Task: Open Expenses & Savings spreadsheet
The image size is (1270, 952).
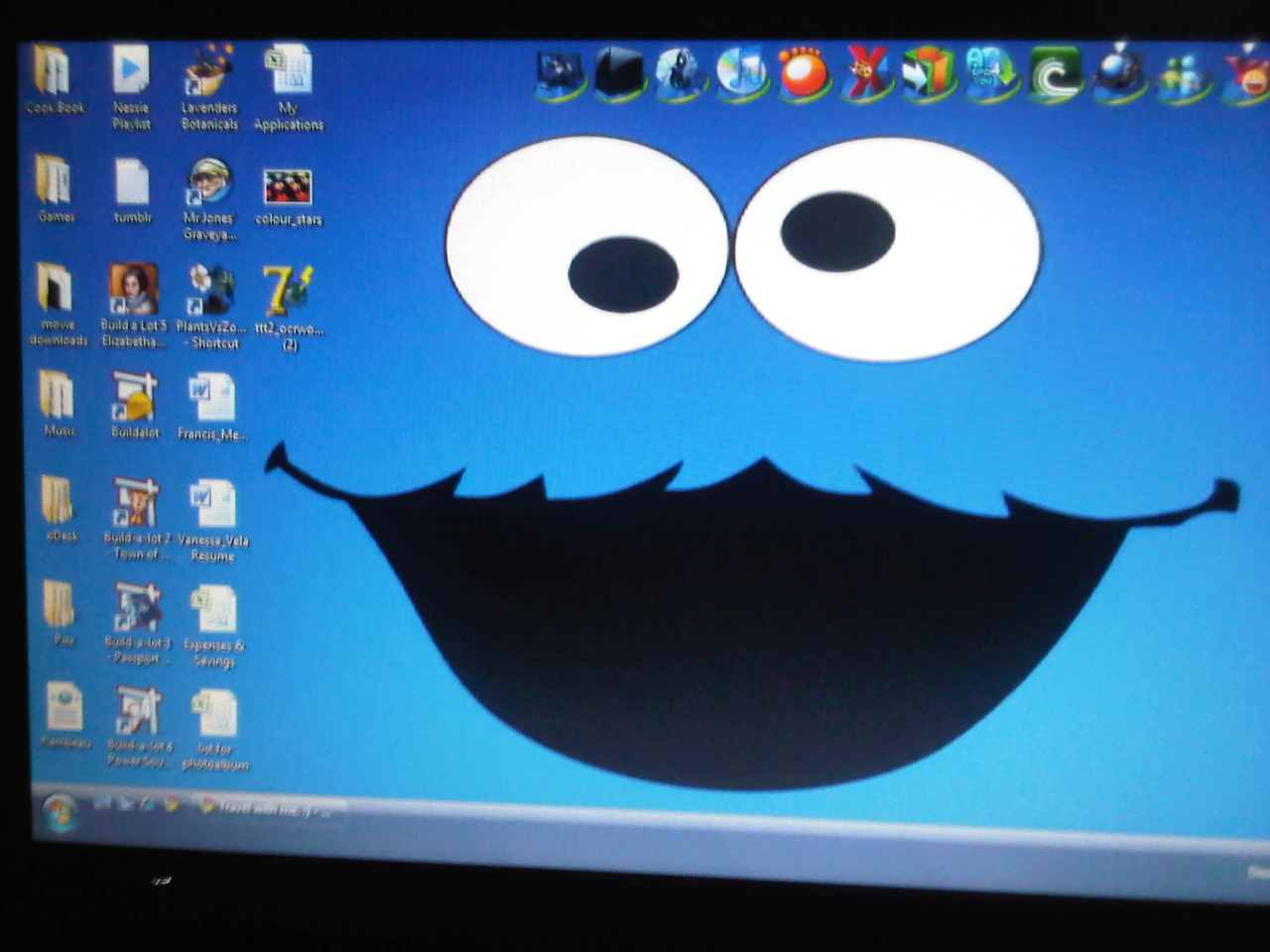Action: pos(213,627)
